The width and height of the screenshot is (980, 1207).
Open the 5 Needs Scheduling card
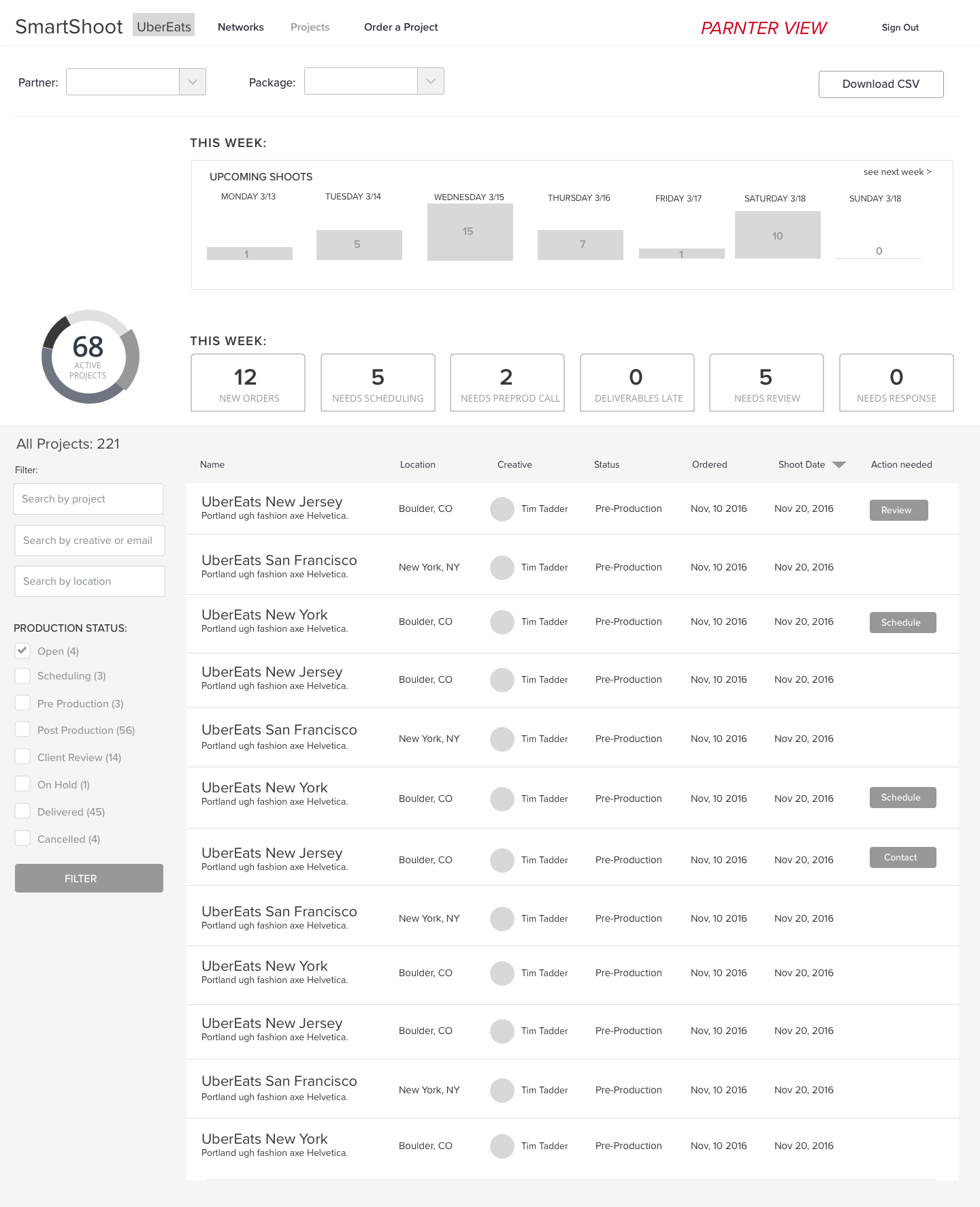(378, 383)
